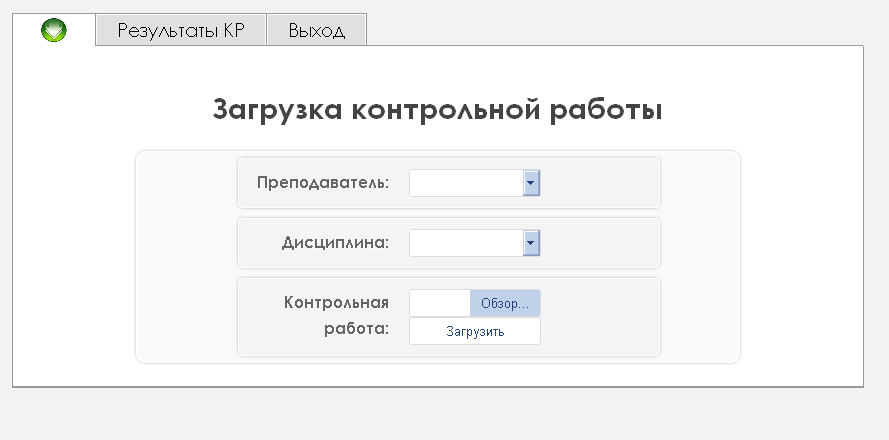The height and width of the screenshot is (440, 889).
Task: Browse for a file with Обзор...
Action: [x=505, y=303]
